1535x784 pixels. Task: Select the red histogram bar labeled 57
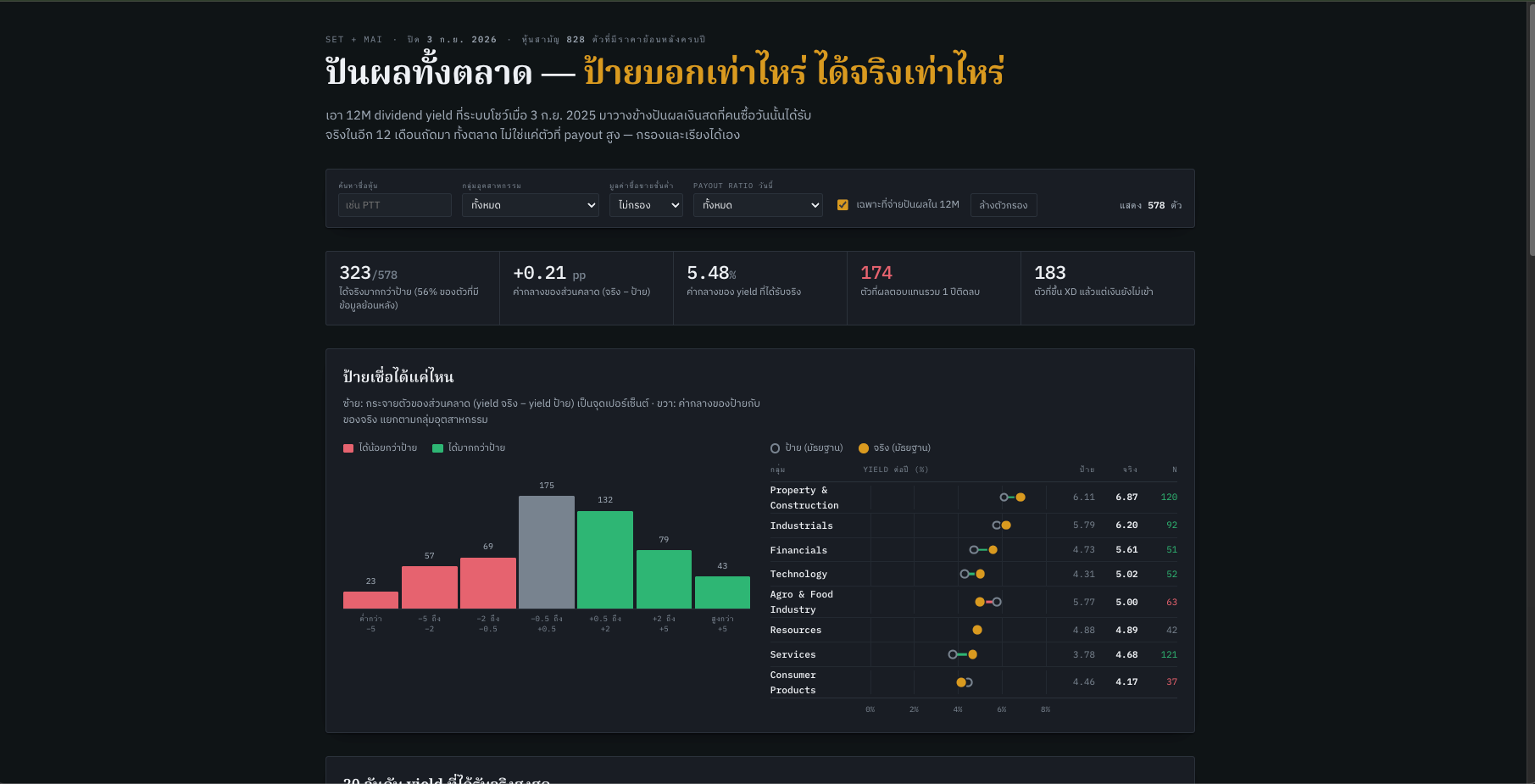[430, 587]
